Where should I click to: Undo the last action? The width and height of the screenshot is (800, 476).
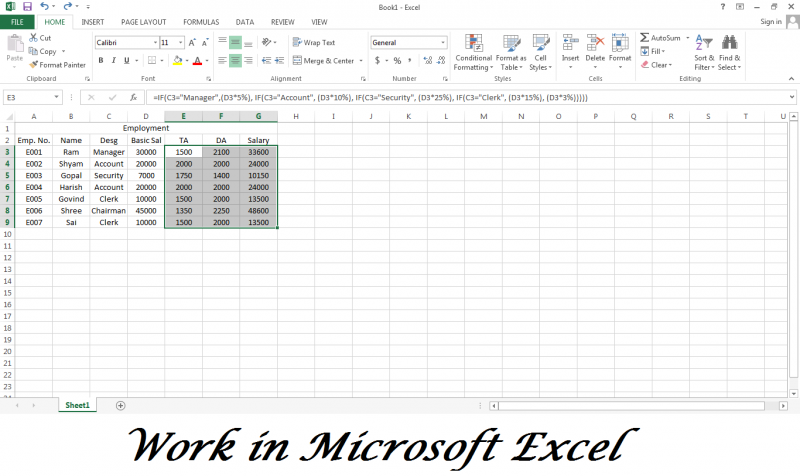pos(45,7)
